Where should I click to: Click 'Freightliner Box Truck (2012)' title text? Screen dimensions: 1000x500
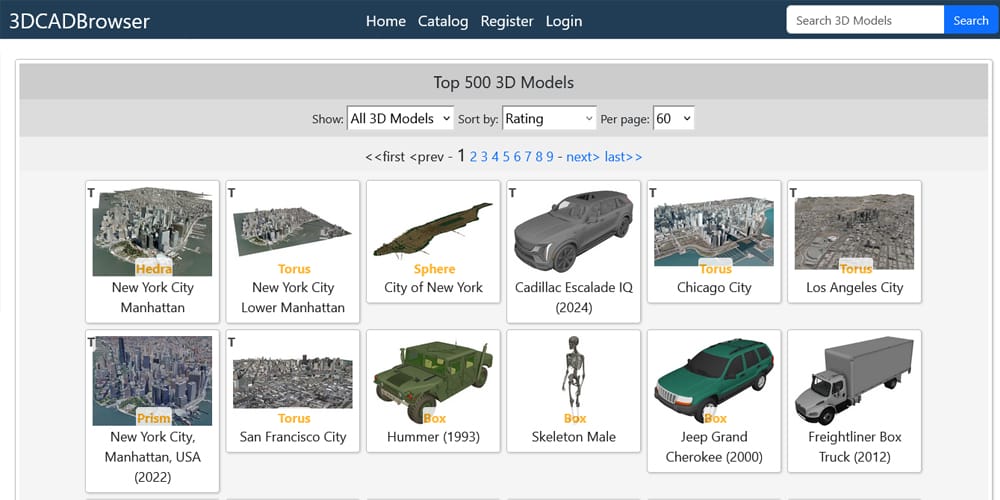tap(854, 447)
